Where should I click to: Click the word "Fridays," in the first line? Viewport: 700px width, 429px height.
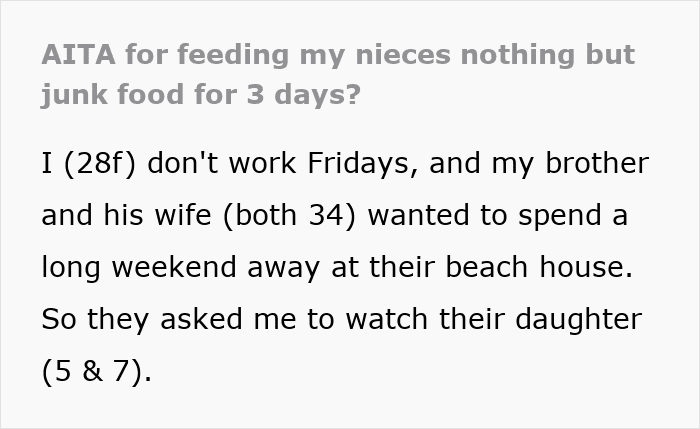coord(363,163)
